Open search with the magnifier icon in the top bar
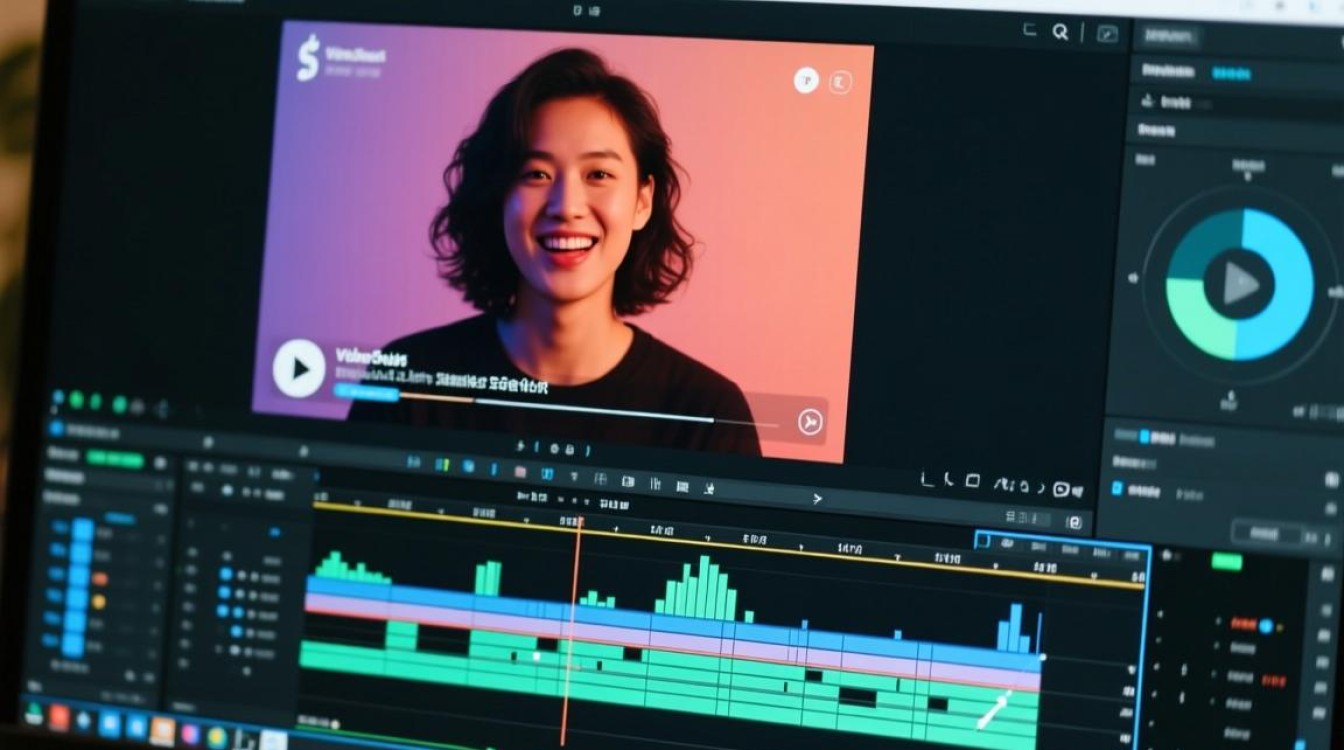Image resolution: width=1344 pixels, height=750 pixels. 1060,32
